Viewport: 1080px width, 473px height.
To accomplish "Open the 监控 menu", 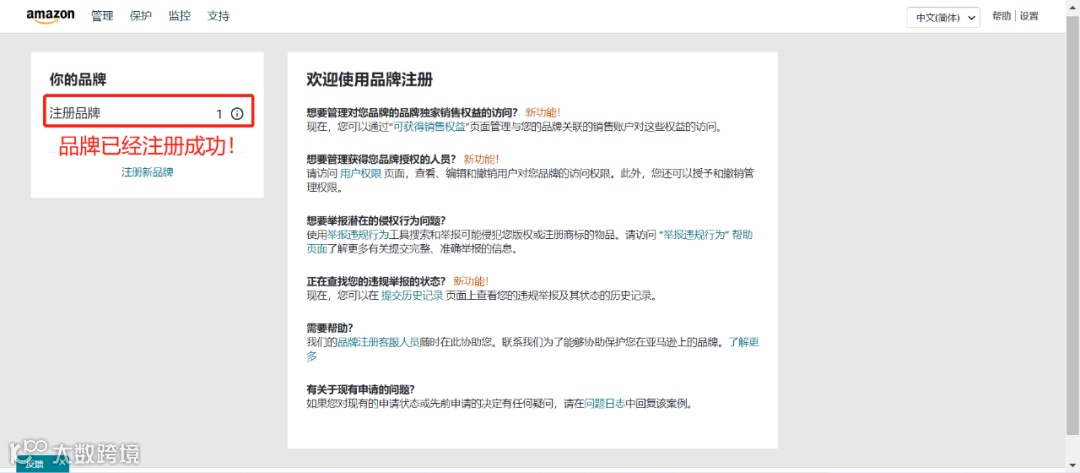I will (x=179, y=16).
